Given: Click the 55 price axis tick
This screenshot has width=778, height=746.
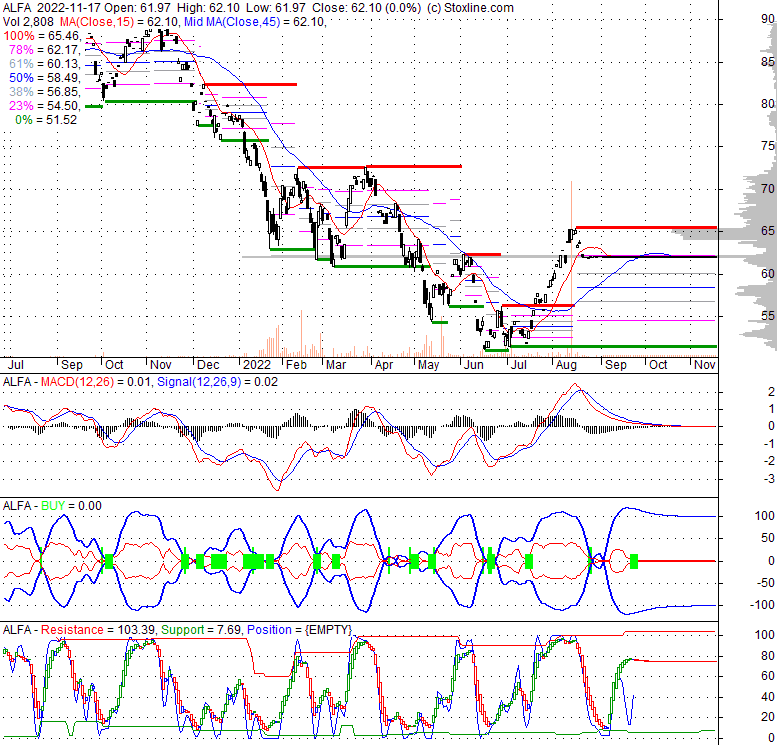Looking at the screenshot, I should coord(768,315).
